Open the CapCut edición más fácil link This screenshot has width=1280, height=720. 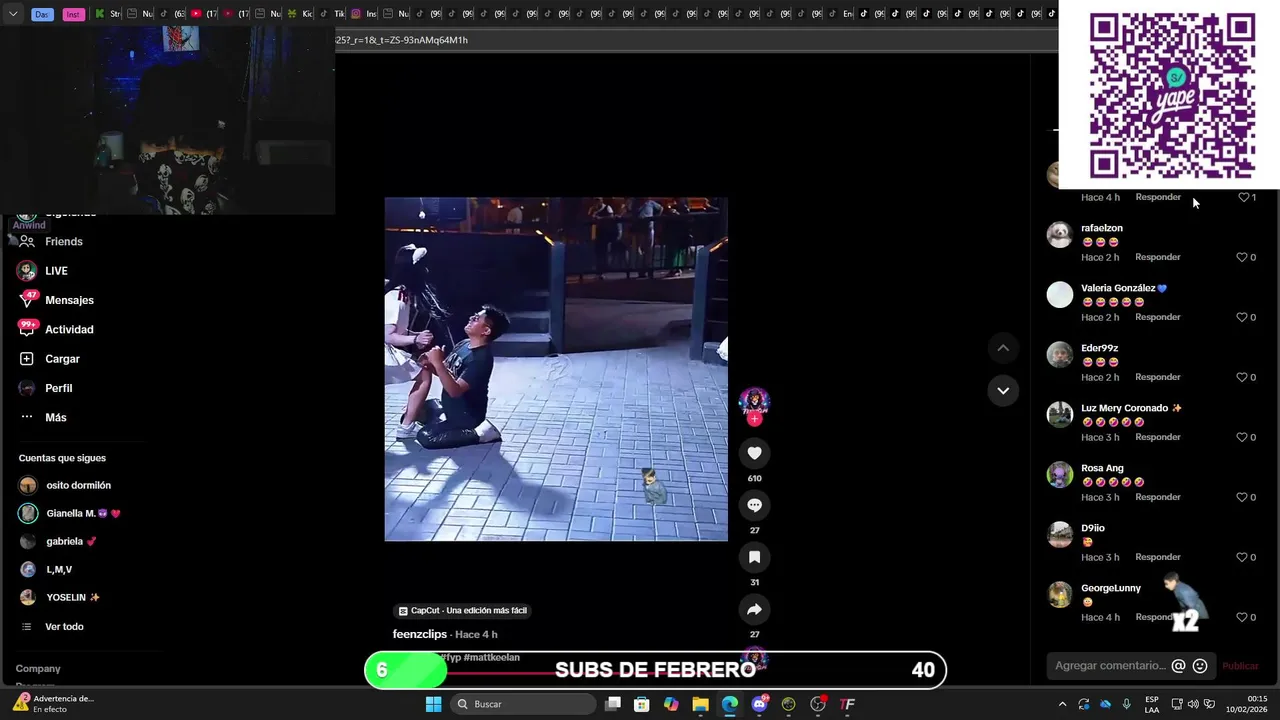[x=462, y=610]
